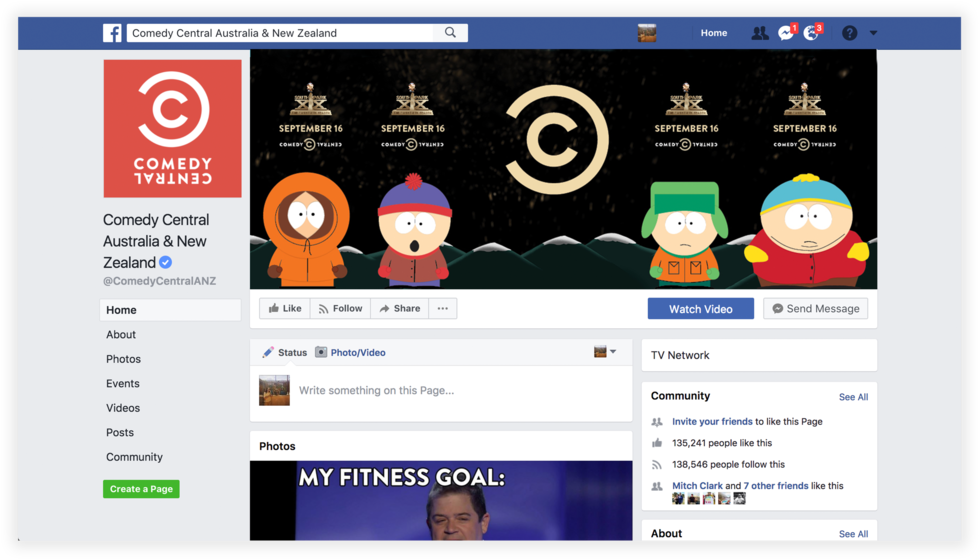The height and width of the screenshot is (559, 979).
Task: Open Photos in the page sidebar
Action: pos(123,359)
